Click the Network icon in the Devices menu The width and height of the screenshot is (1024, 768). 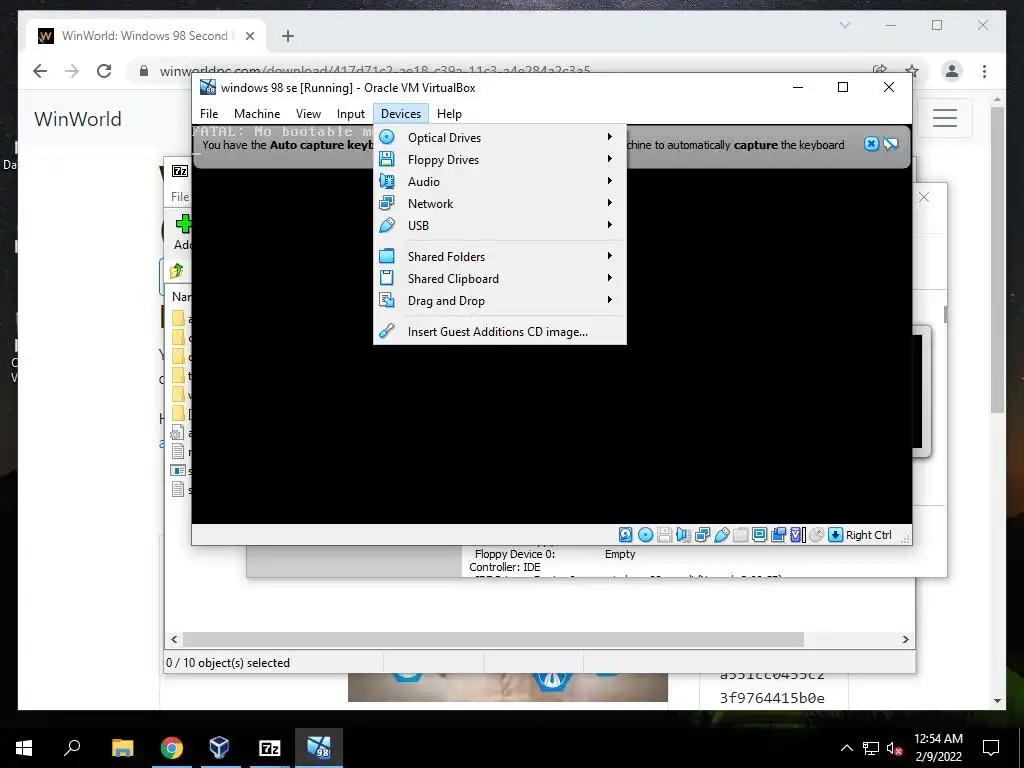(387, 203)
